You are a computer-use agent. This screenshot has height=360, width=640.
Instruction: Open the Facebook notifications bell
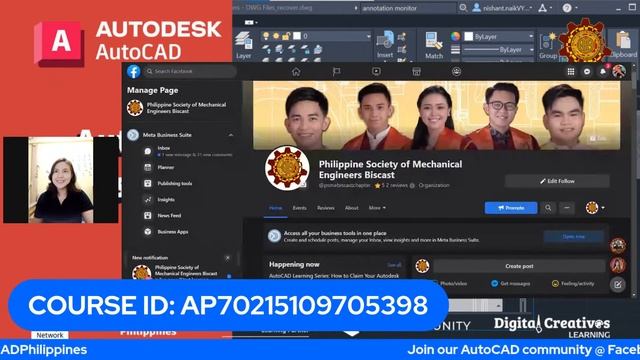pyautogui.click(x=603, y=72)
